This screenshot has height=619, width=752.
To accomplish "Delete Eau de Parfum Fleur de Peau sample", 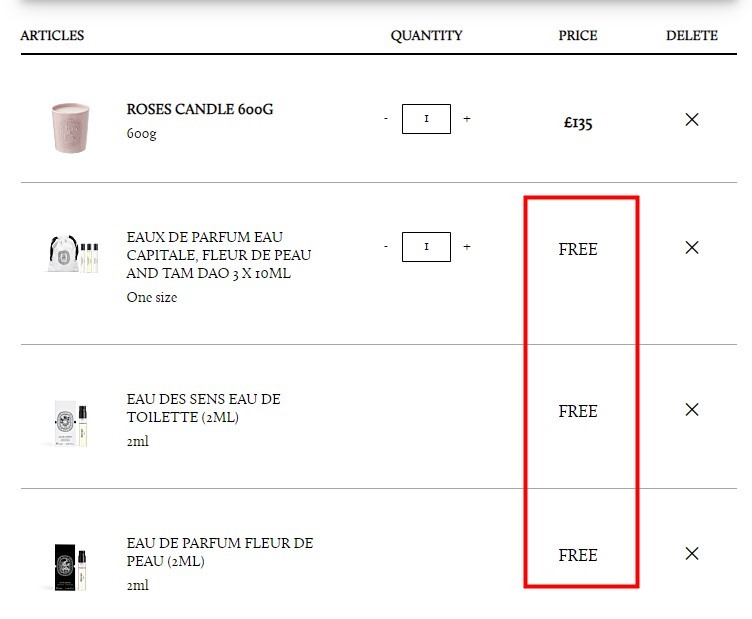I will [692, 553].
